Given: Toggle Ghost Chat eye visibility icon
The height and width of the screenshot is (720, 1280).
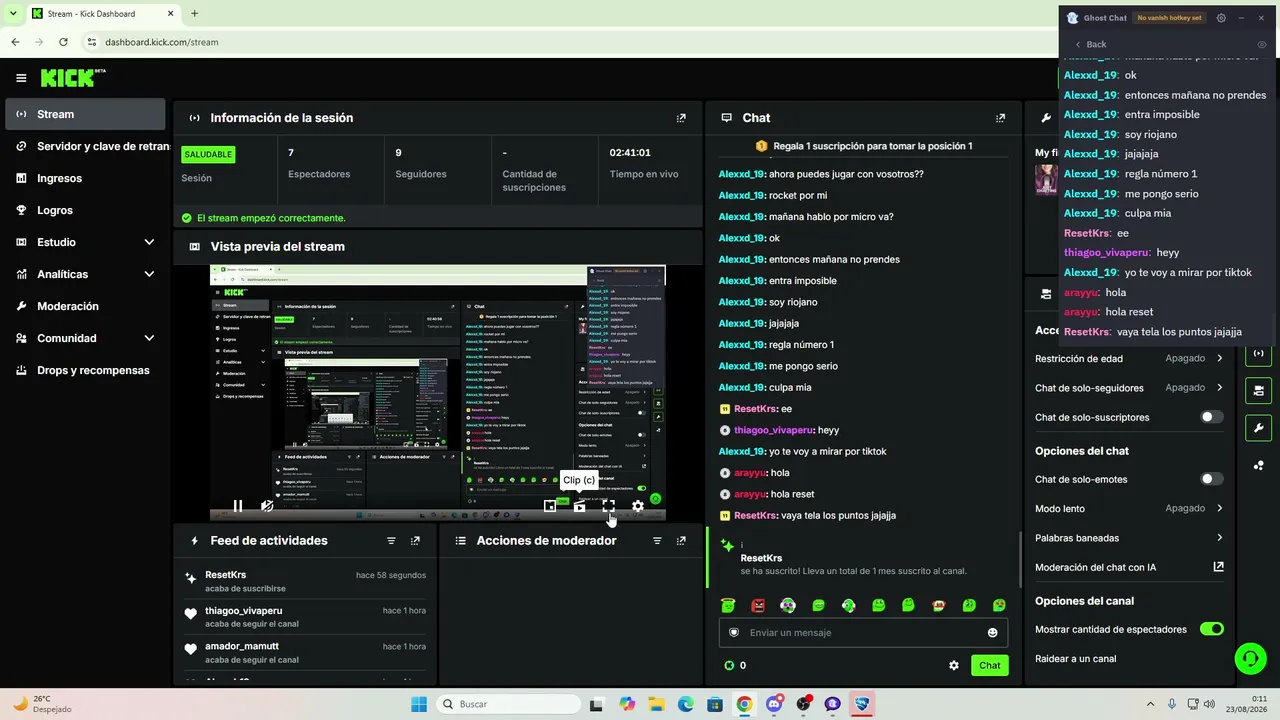Looking at the screenshot, I should point(1262,44).
